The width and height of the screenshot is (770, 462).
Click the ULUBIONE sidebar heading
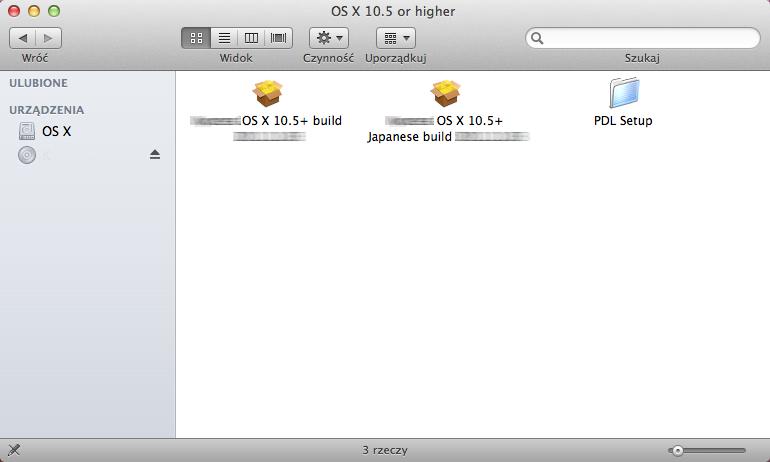38,83
